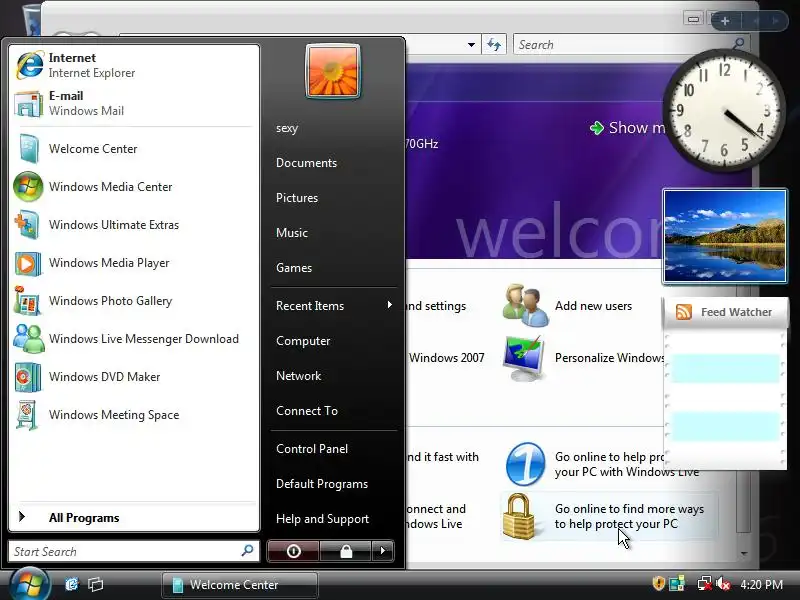The height and width of the screenshot is (600, 800).
Task: Open Control Panel
Action: click(x=312, y=449)
